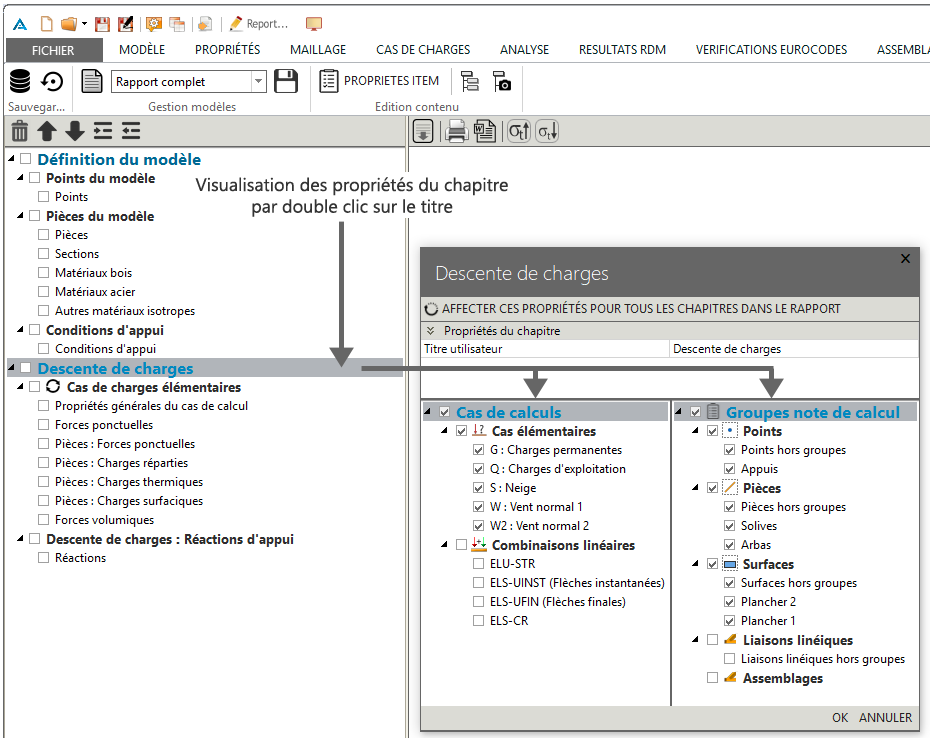This screenshot has width=933, height=738.
Task: Open the FICHIER tab
Action: click(x=54, y=51)
